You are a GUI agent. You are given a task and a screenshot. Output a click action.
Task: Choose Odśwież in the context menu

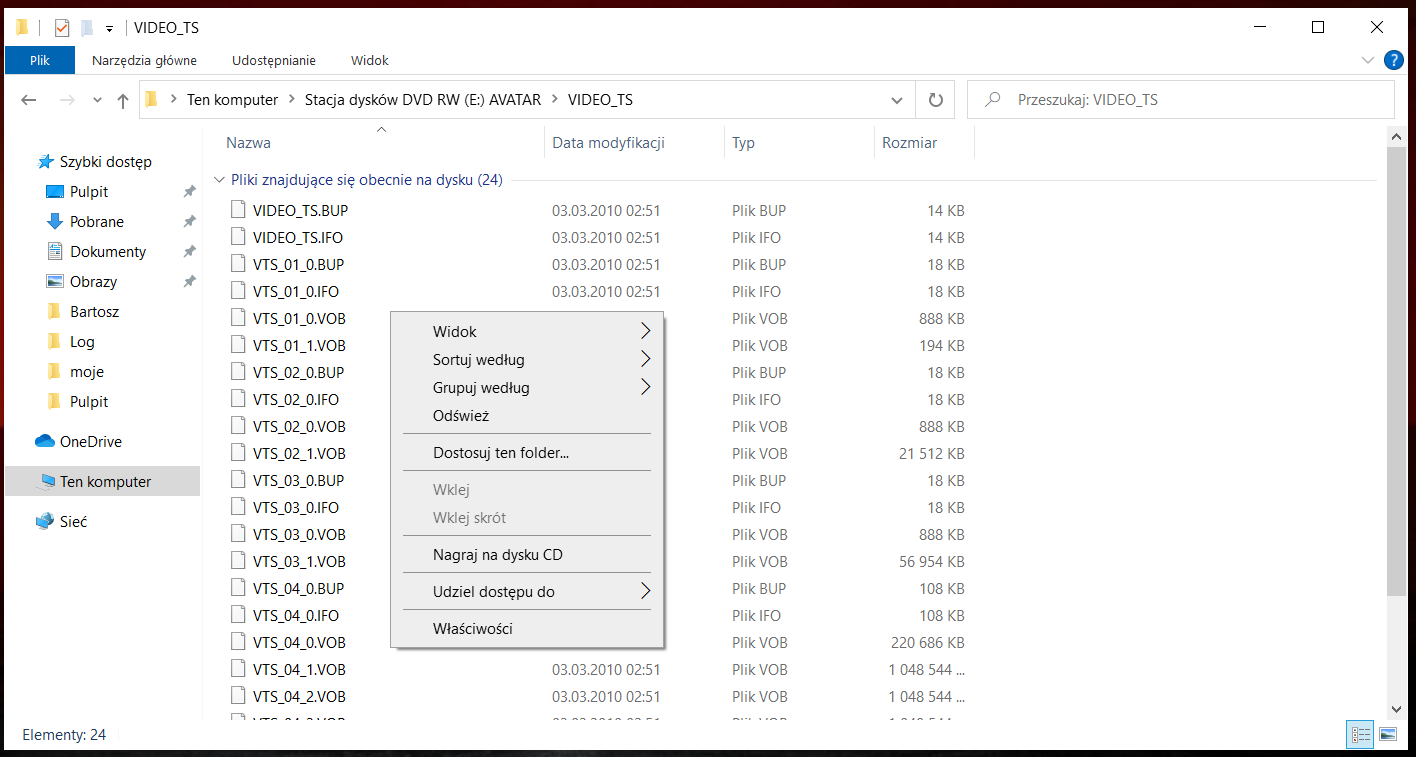pyautogui.click(x=527, y=415)
